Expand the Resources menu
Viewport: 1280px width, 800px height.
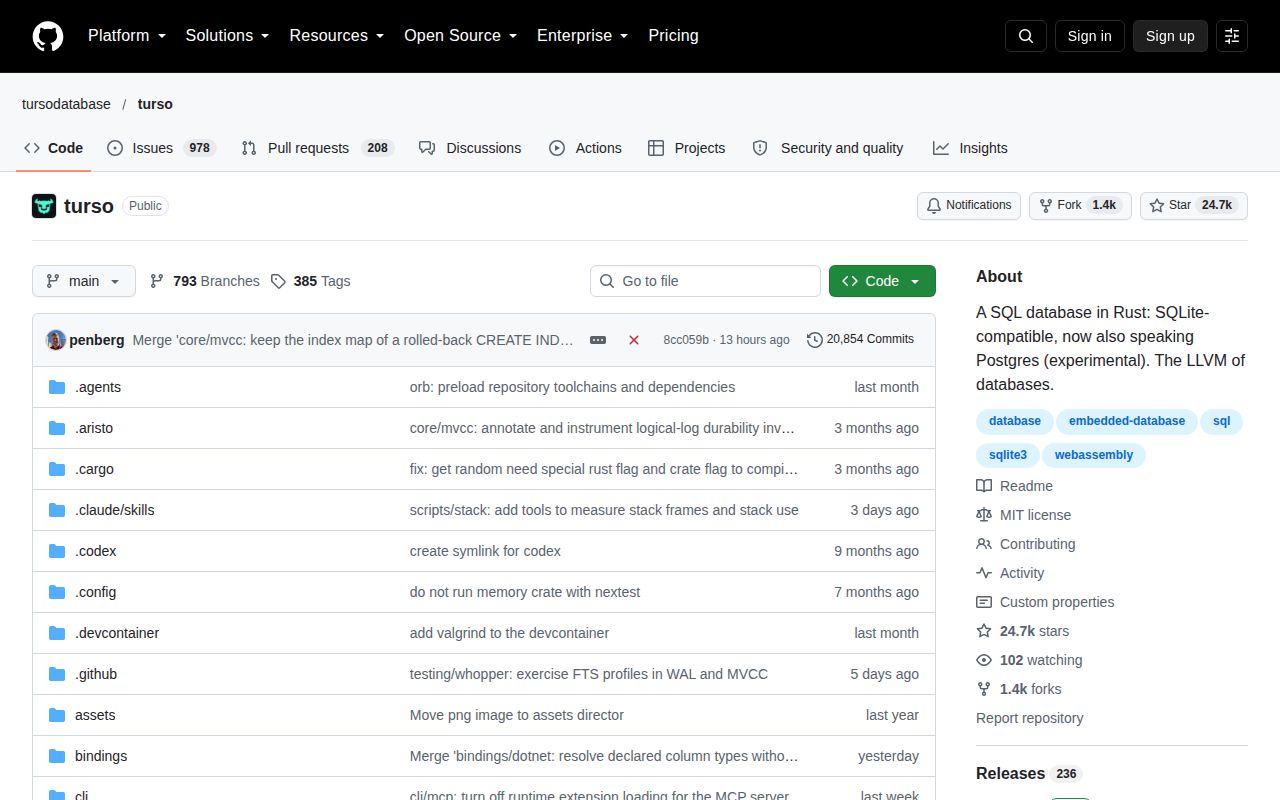coord(337,36)
